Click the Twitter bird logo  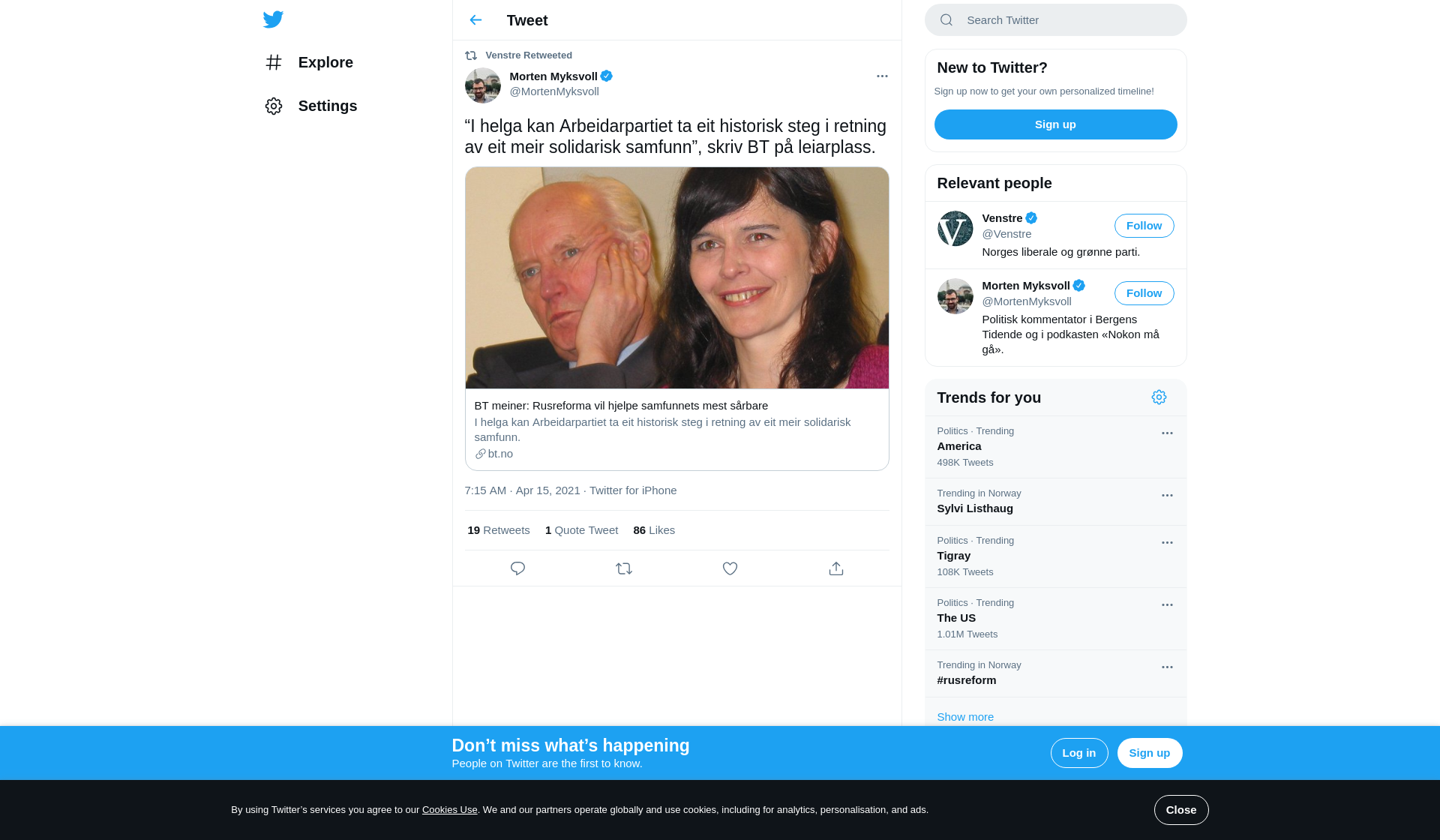pos(273,19)
